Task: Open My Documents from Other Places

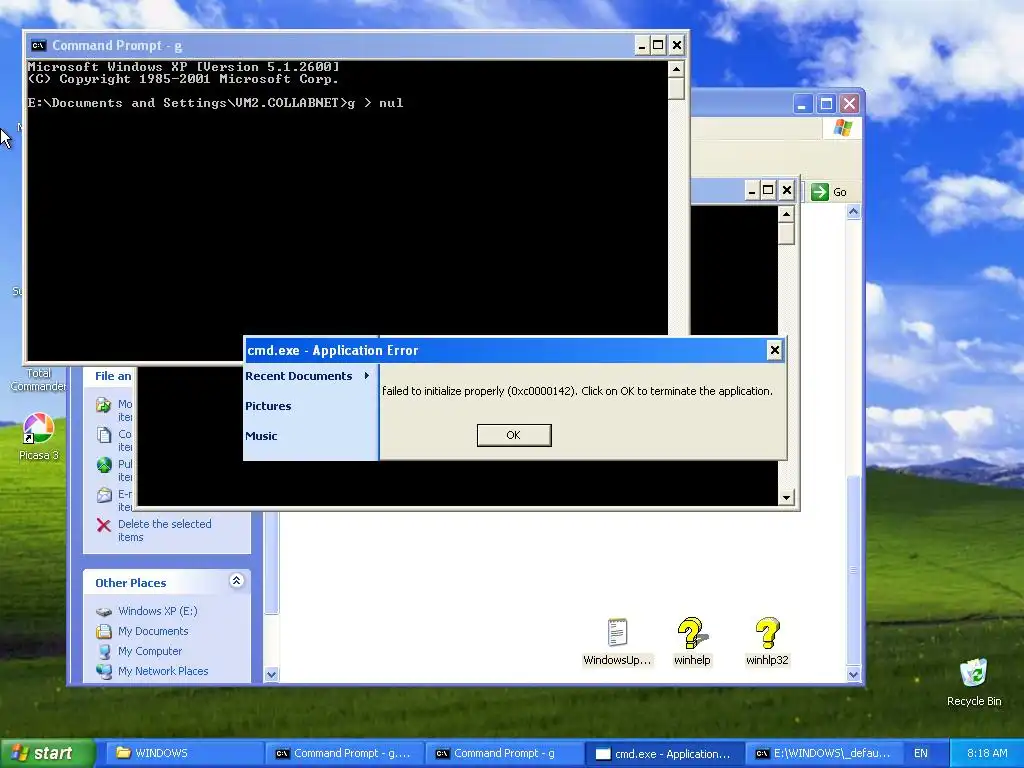Action: click(153, 632)
